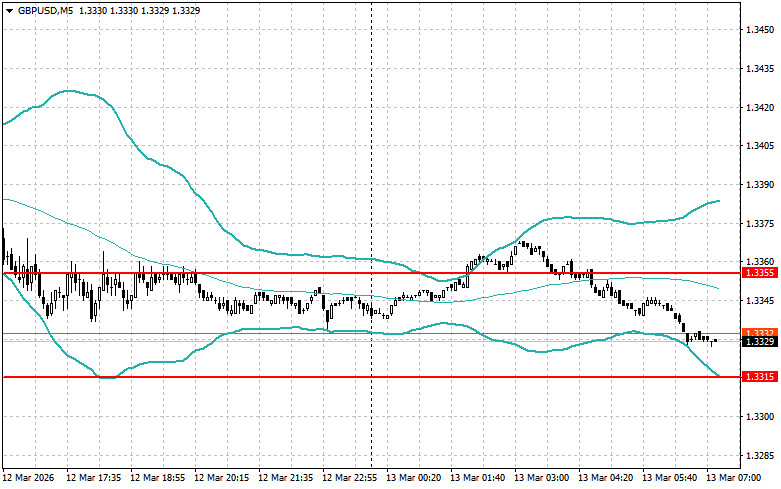Click the 13 Mar 01:40 time label
This screenshot has width=781, height=489.
pos(477,478)
